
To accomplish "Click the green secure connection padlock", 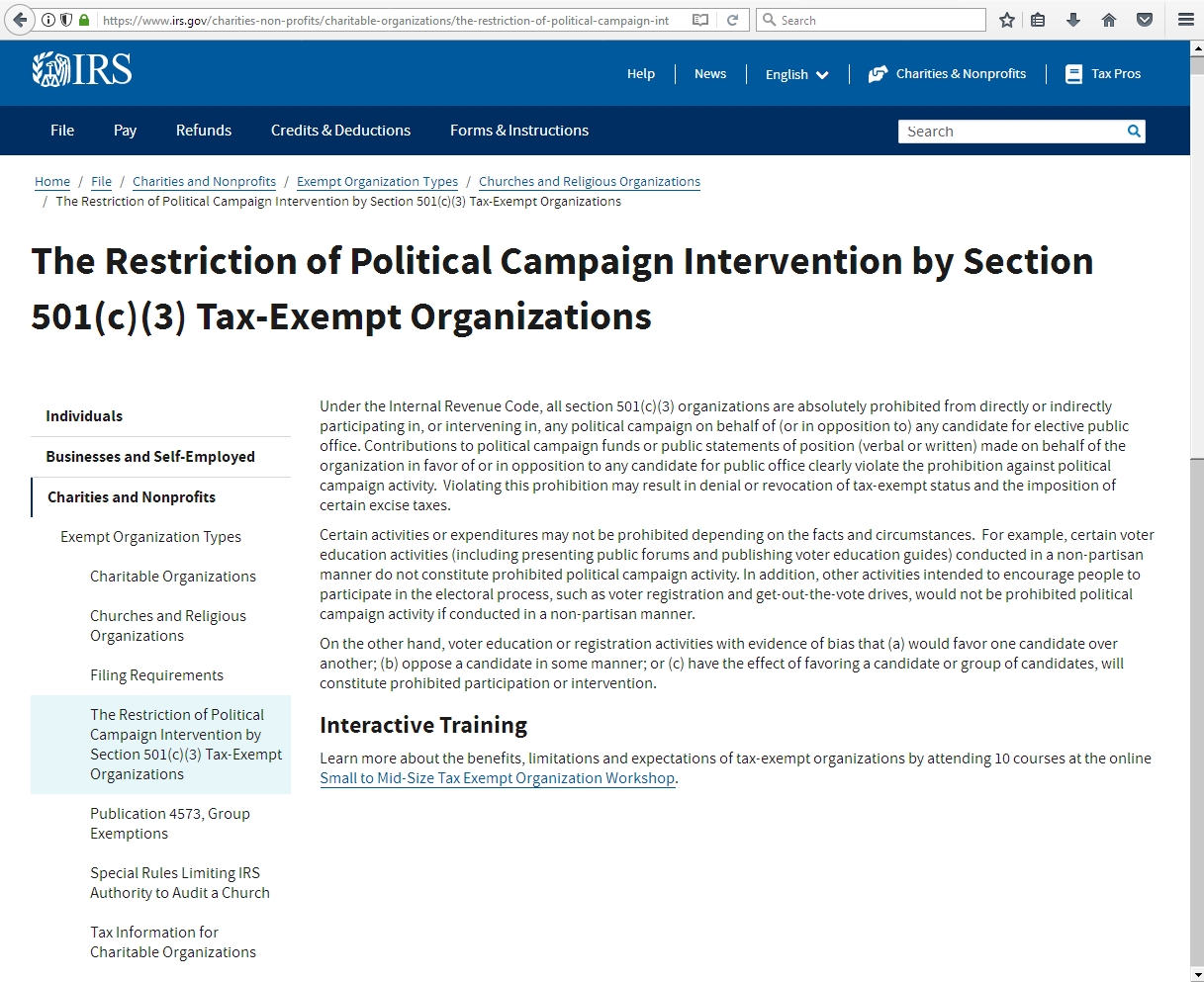I will point(84,20).
